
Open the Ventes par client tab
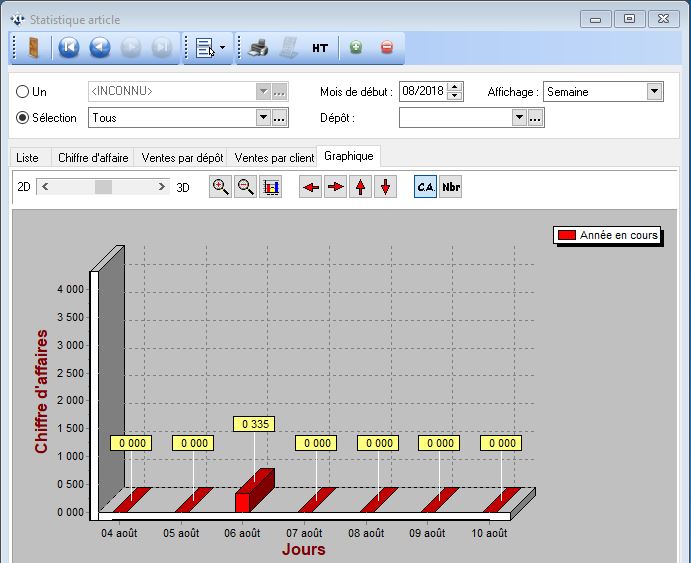274,157
